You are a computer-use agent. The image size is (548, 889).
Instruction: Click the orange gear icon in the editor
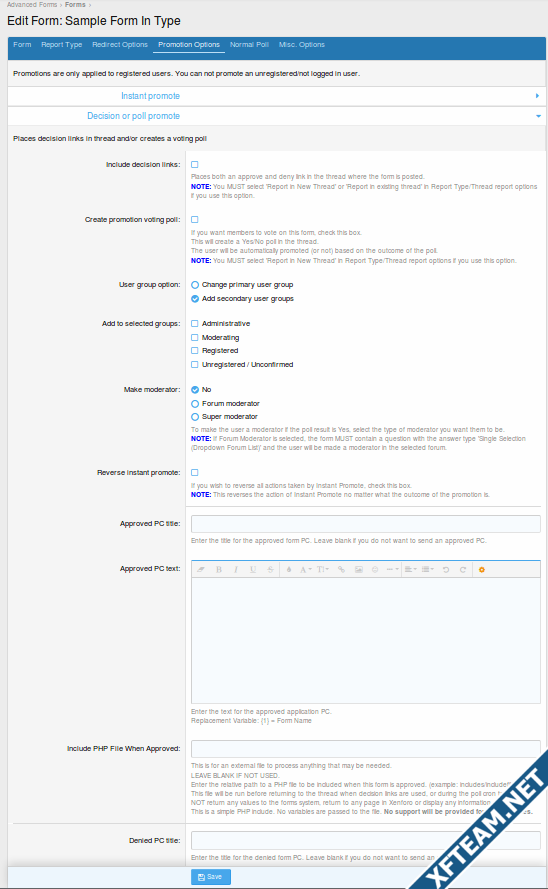(482, 569)
